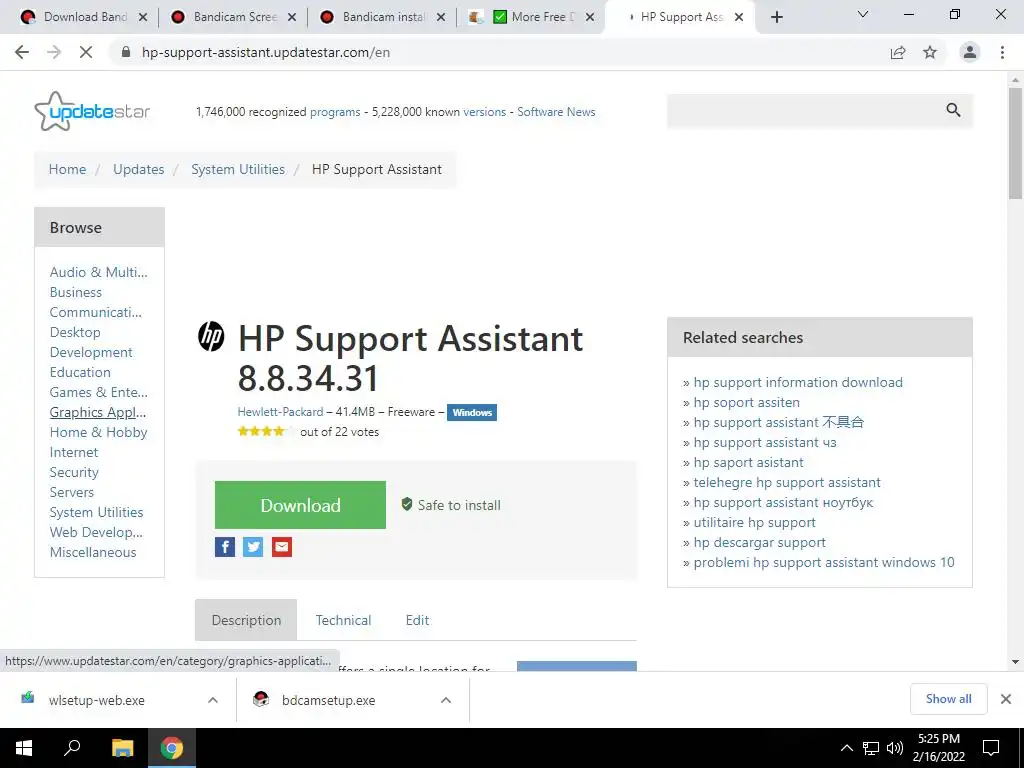Share via email envelope icon
This screenshot has width=1024, height=768.
point(281,547)
